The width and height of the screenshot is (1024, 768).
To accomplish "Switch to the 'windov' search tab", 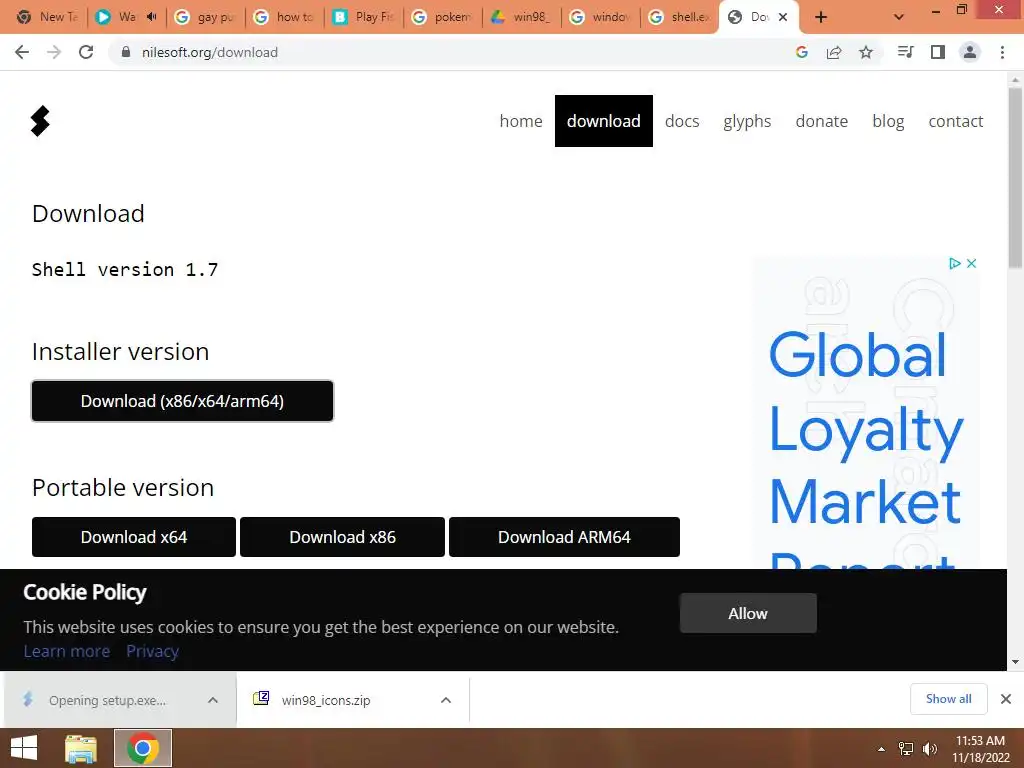I will coord(601,17).
